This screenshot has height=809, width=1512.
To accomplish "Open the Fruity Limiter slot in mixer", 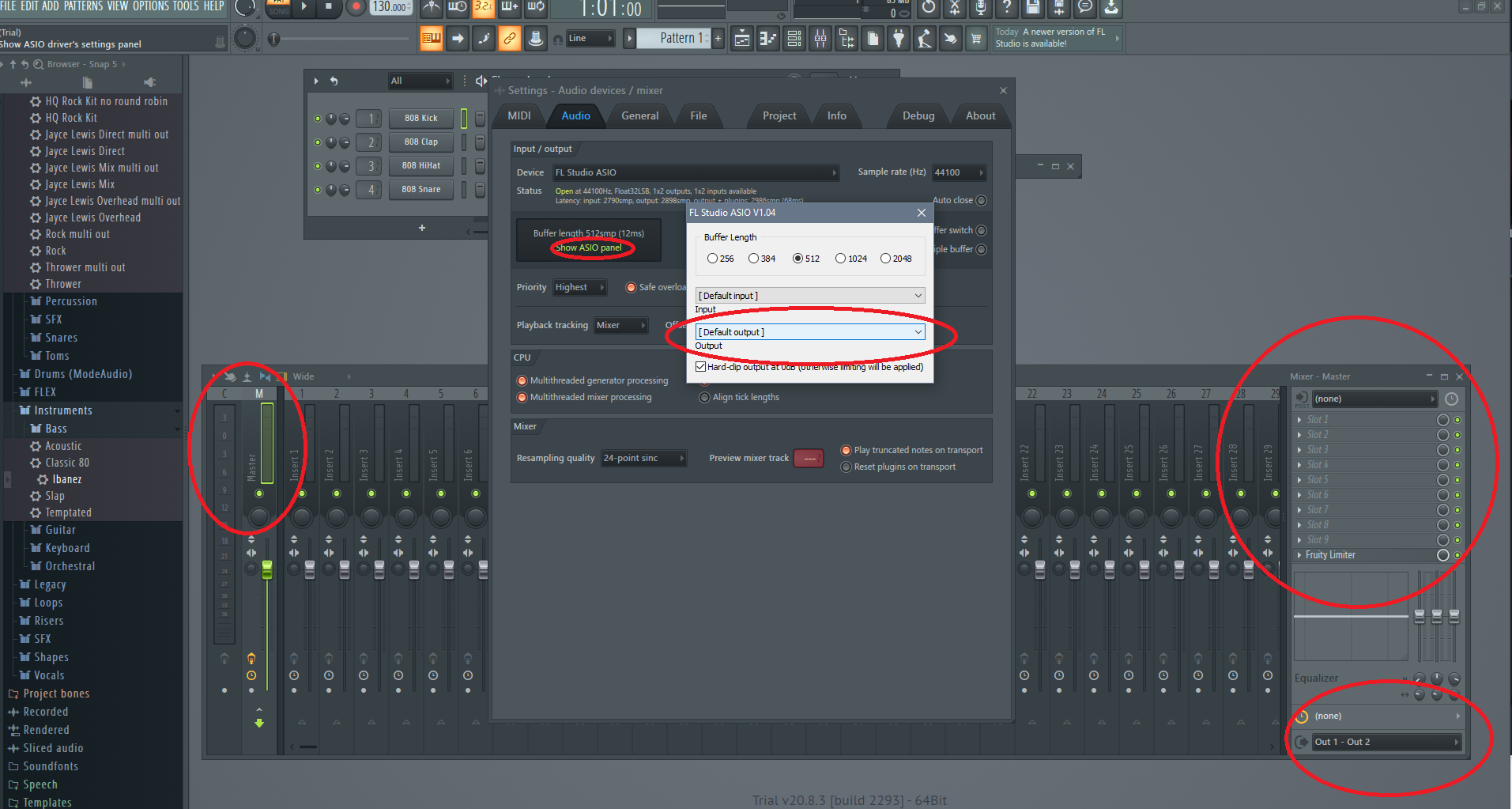I will coord(1366,555).
